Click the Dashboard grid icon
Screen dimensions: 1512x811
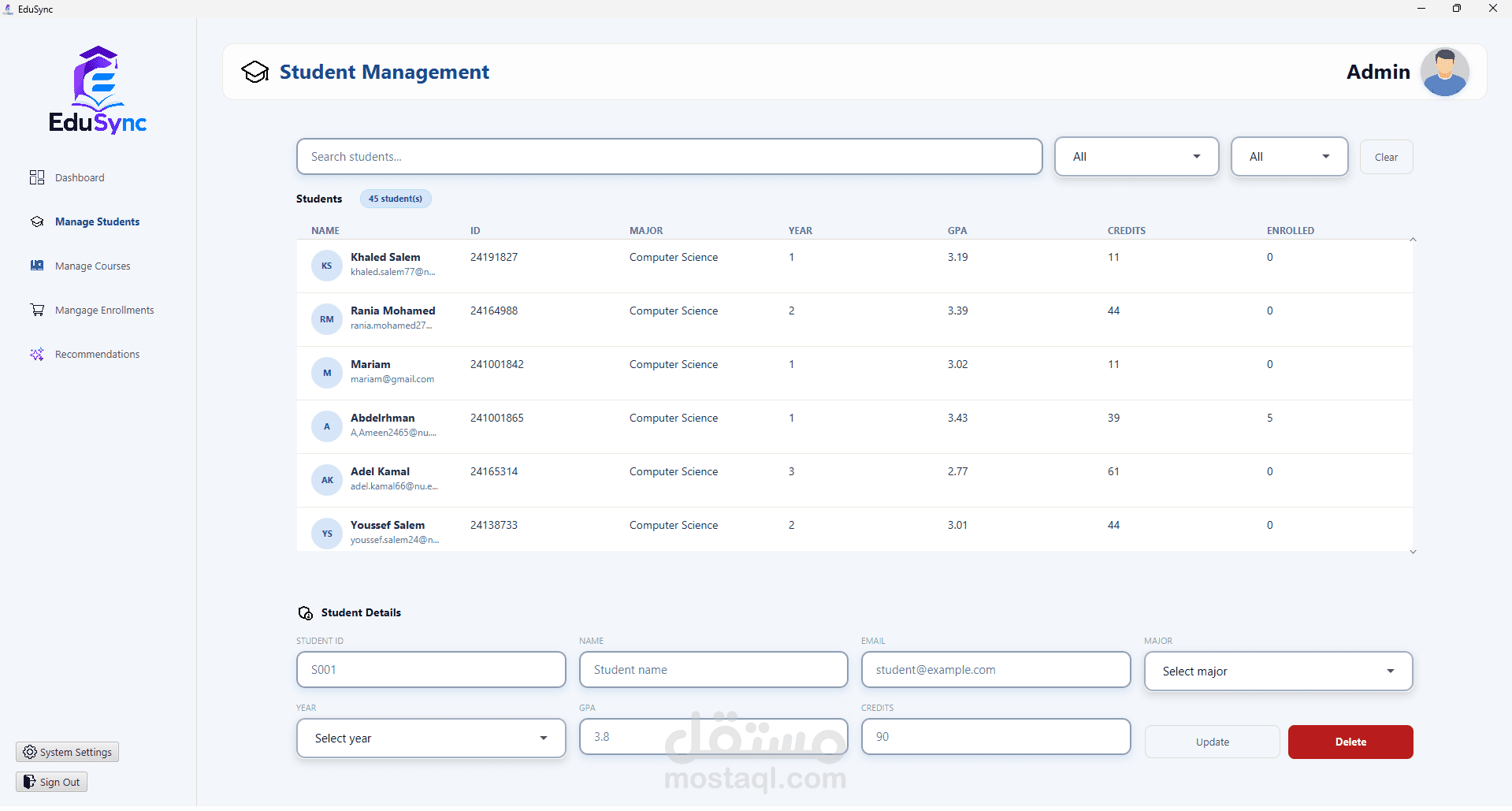pyautogui.click(x=37, y=177)
